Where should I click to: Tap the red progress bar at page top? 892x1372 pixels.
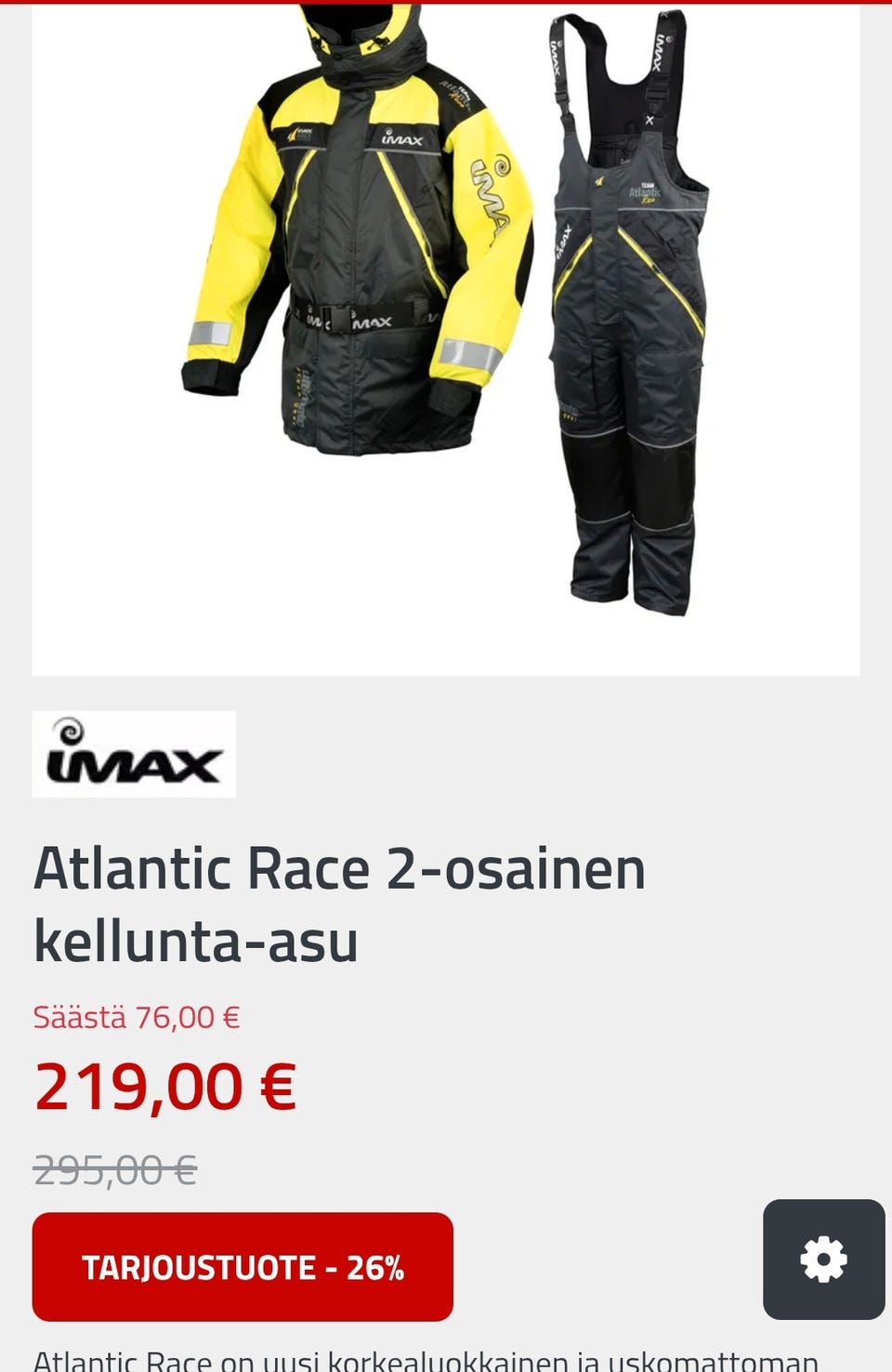[x=446, y=2]
